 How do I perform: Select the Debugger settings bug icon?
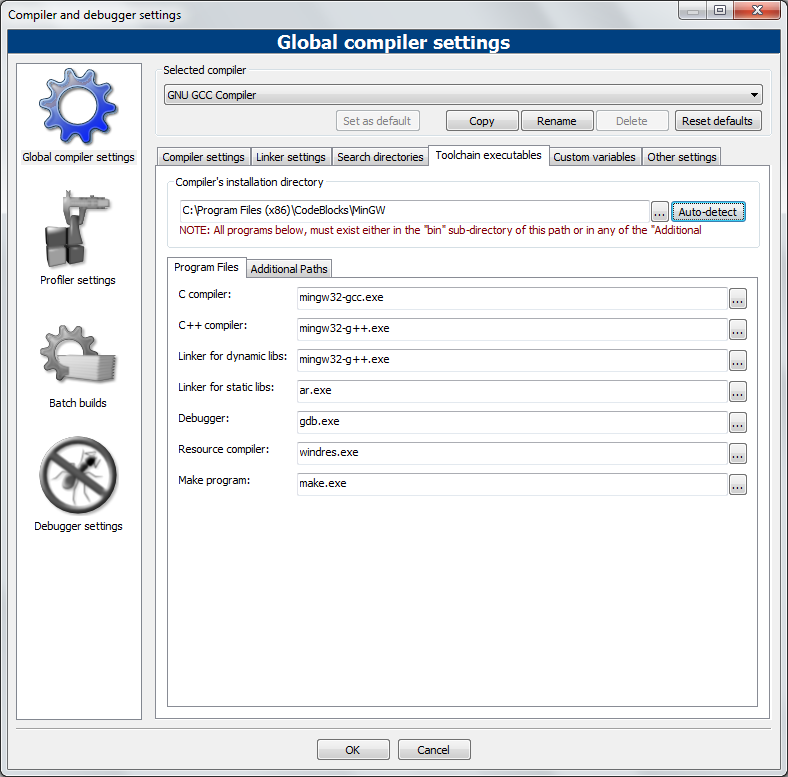[x=78, y=476]
